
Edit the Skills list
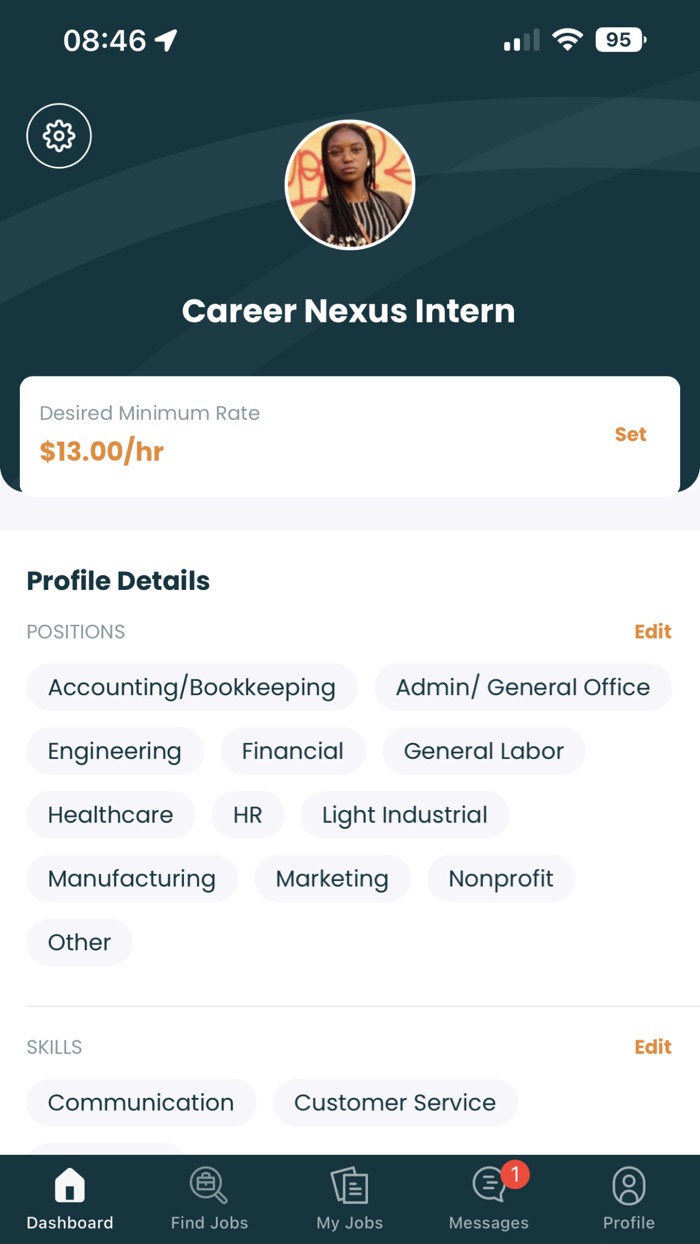point(652,1046)
